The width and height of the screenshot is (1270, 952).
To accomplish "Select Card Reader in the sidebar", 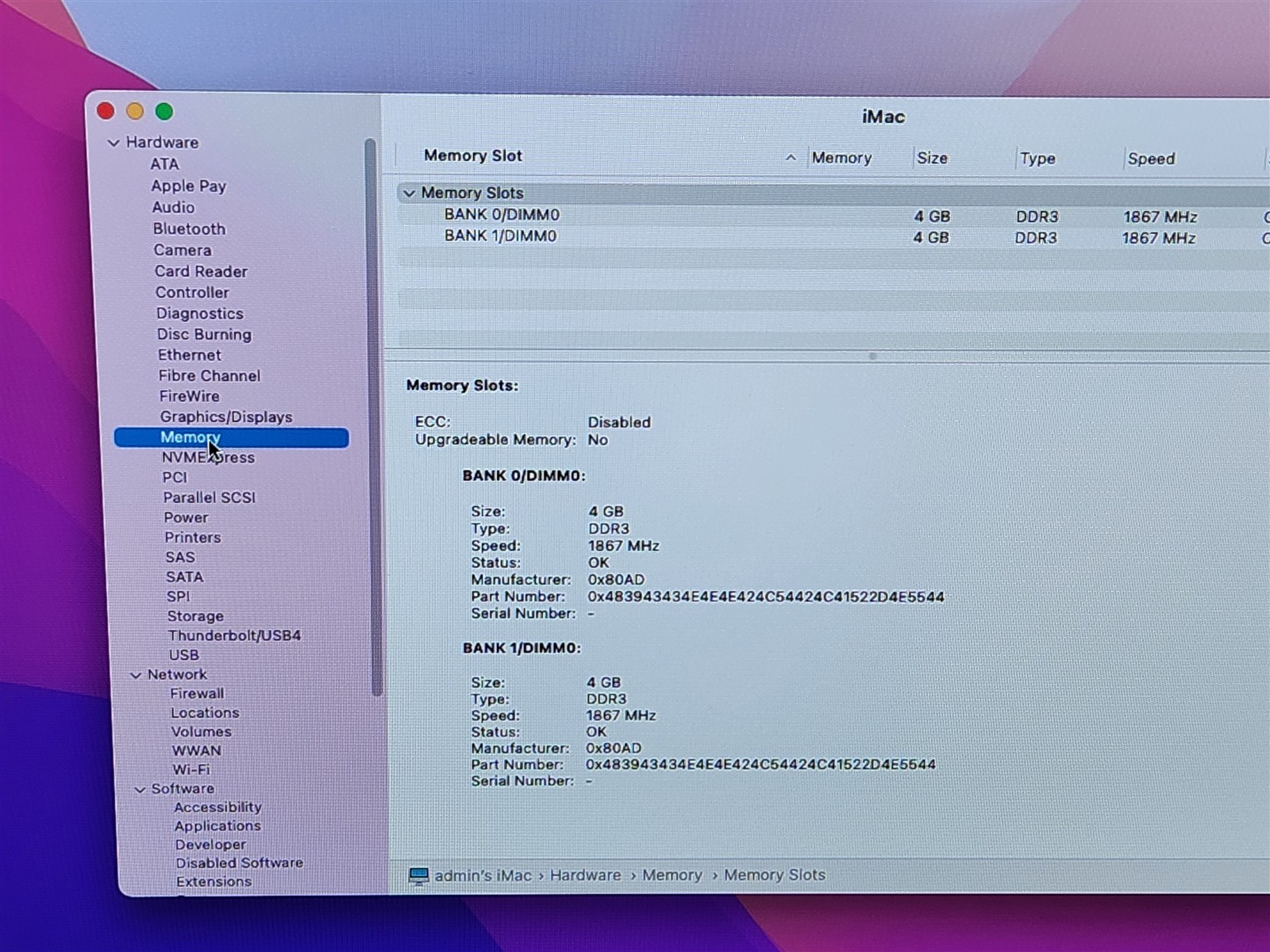I will 201,271.
